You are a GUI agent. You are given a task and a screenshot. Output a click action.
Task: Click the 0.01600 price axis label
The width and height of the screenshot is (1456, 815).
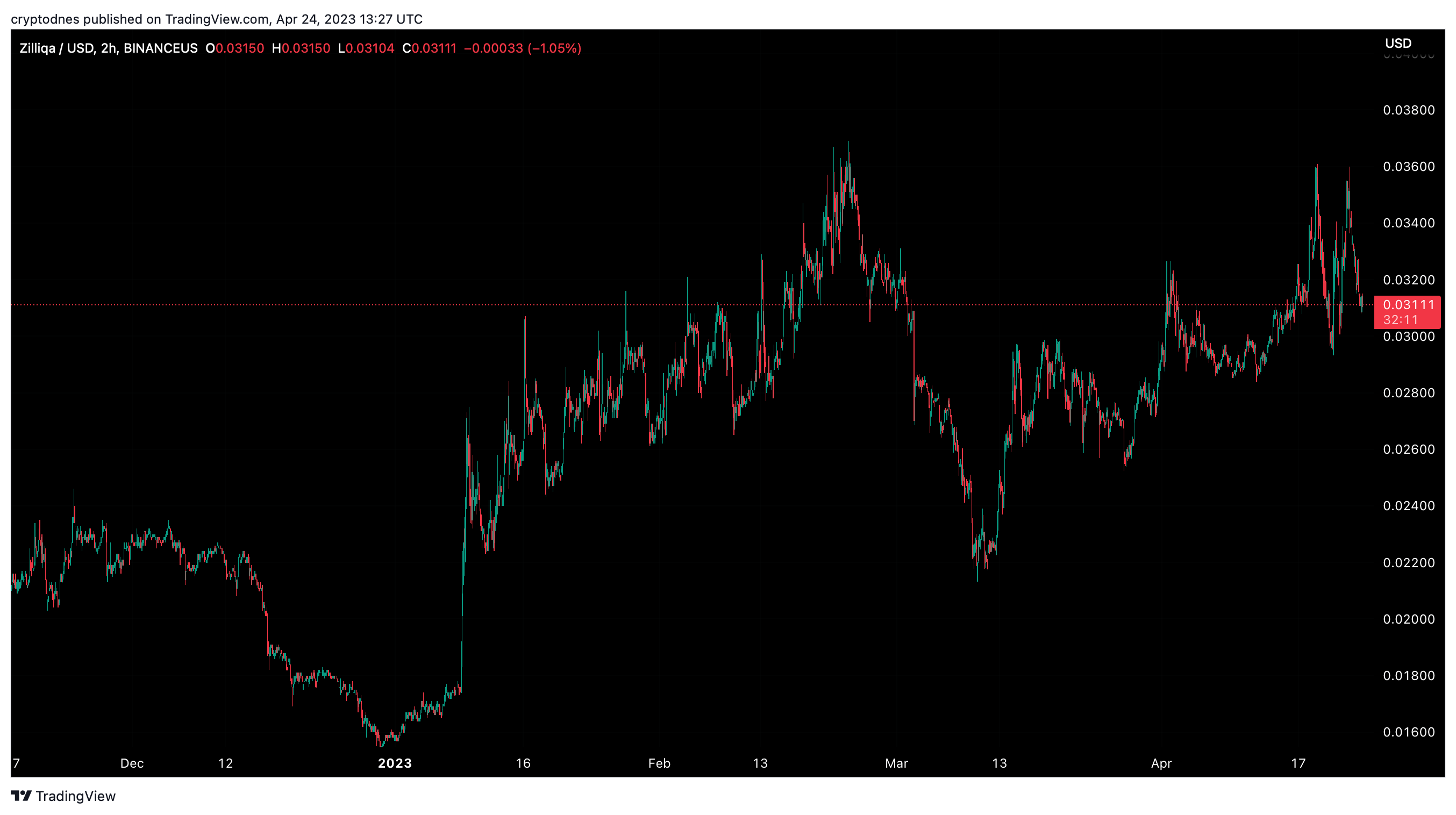(x=1409, y=733)
